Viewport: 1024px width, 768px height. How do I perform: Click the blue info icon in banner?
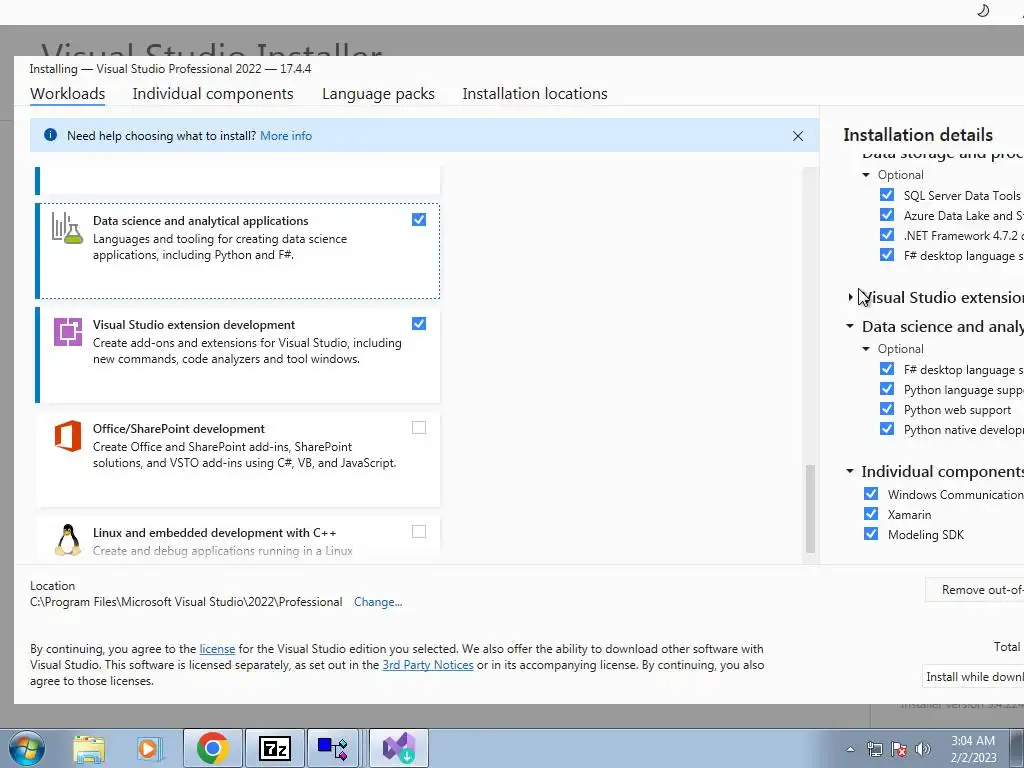click(x=50, y=135)
